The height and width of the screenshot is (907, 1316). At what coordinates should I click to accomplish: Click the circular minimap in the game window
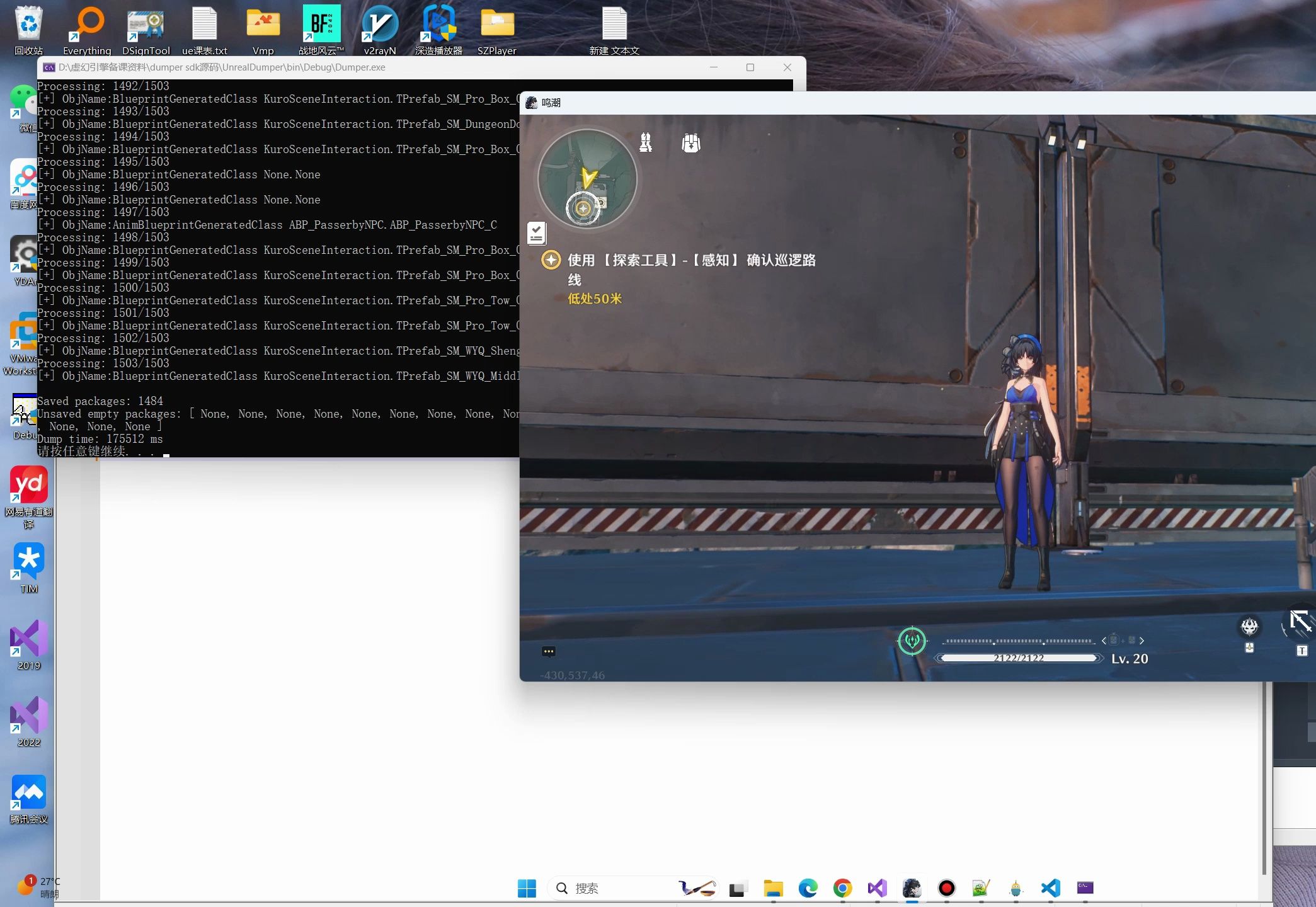tap(587, 179)
